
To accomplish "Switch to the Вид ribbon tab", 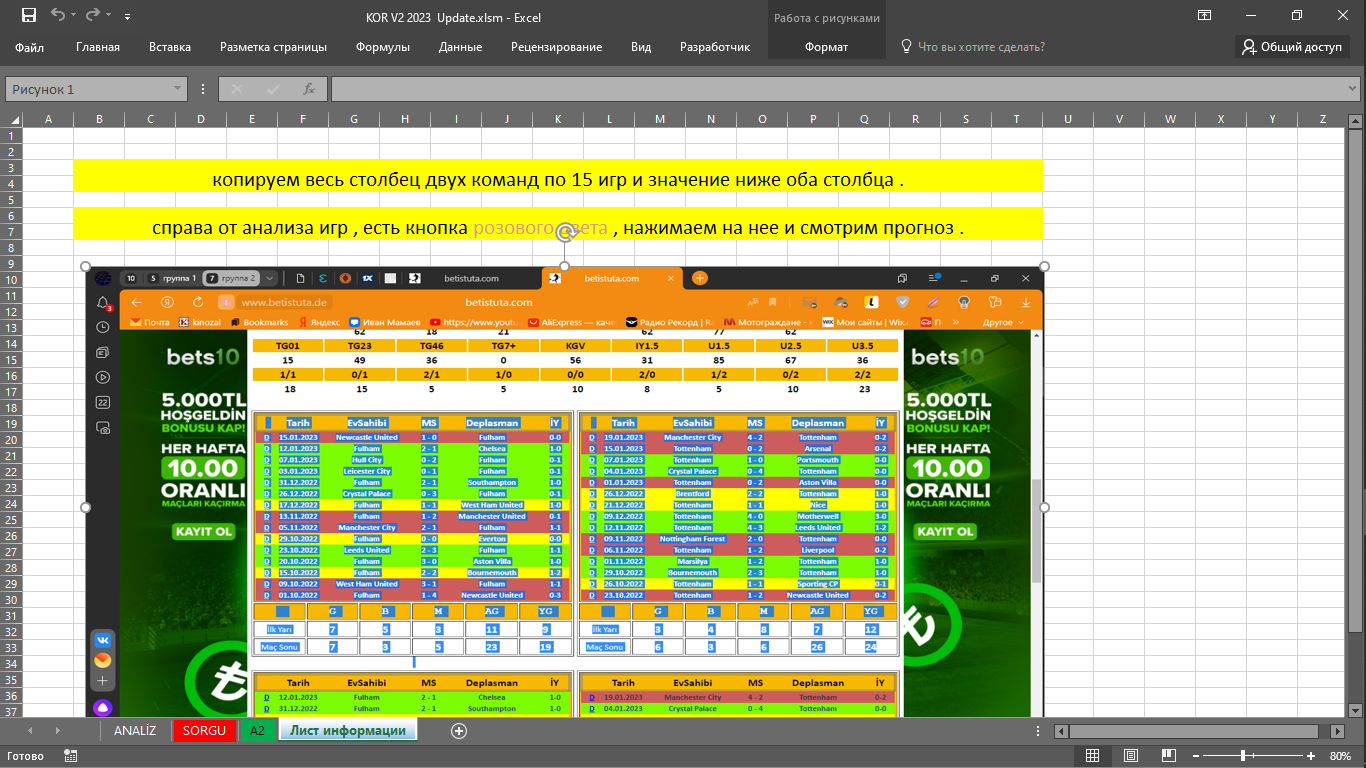I will pos(641,47).
